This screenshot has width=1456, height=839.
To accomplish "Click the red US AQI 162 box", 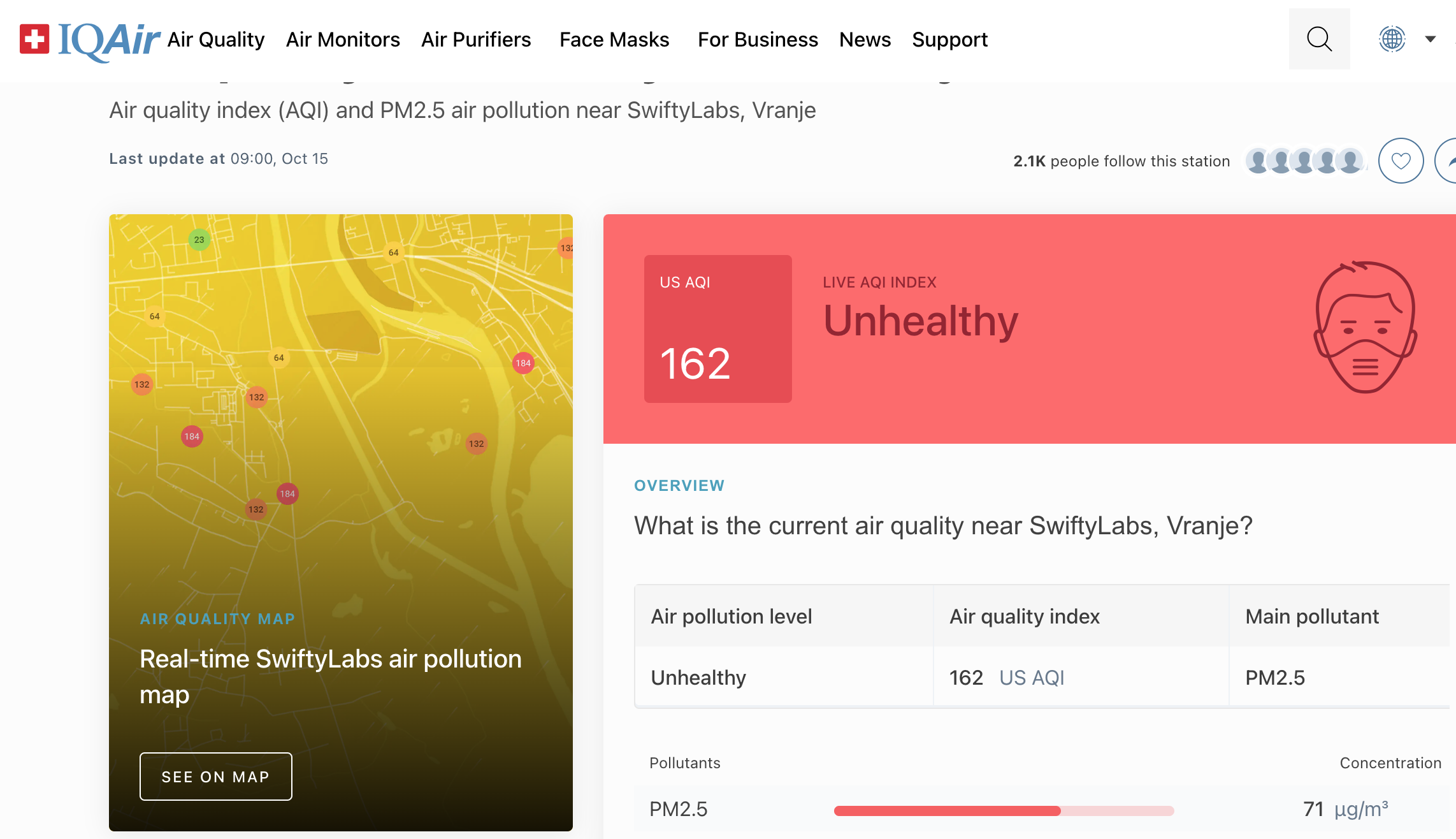I will 717,329.
